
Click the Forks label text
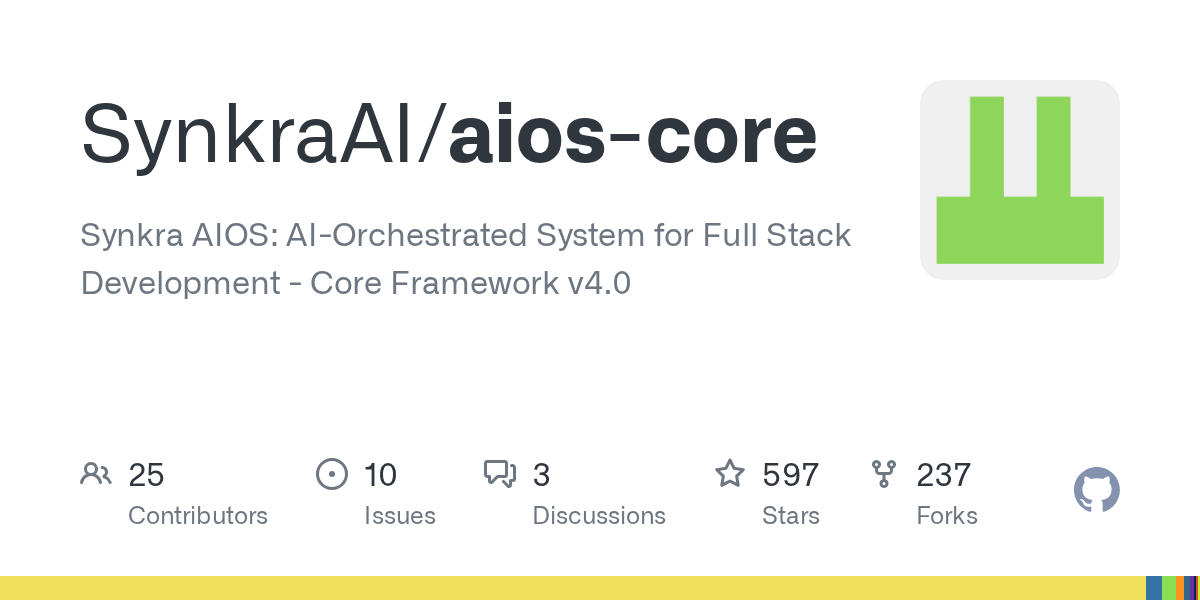947,516
